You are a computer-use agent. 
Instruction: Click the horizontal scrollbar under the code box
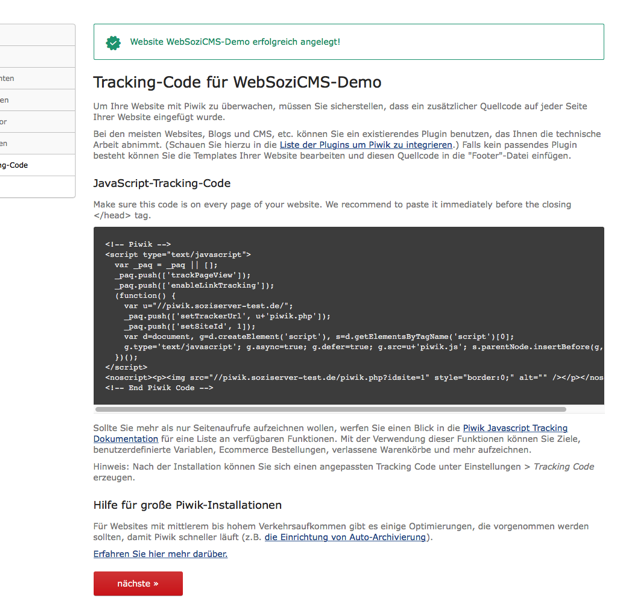pos(330,410)
